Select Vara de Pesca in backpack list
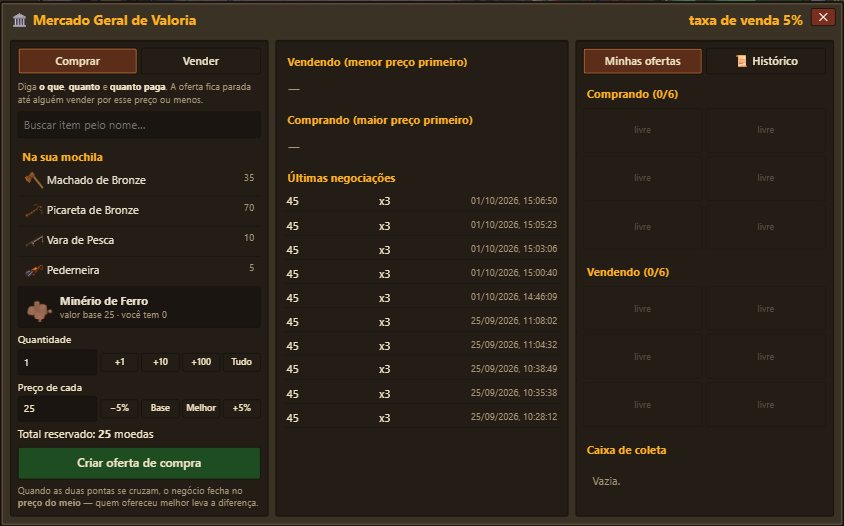Image resolution: width=844 pixels, height=526 pixels. 139,240
